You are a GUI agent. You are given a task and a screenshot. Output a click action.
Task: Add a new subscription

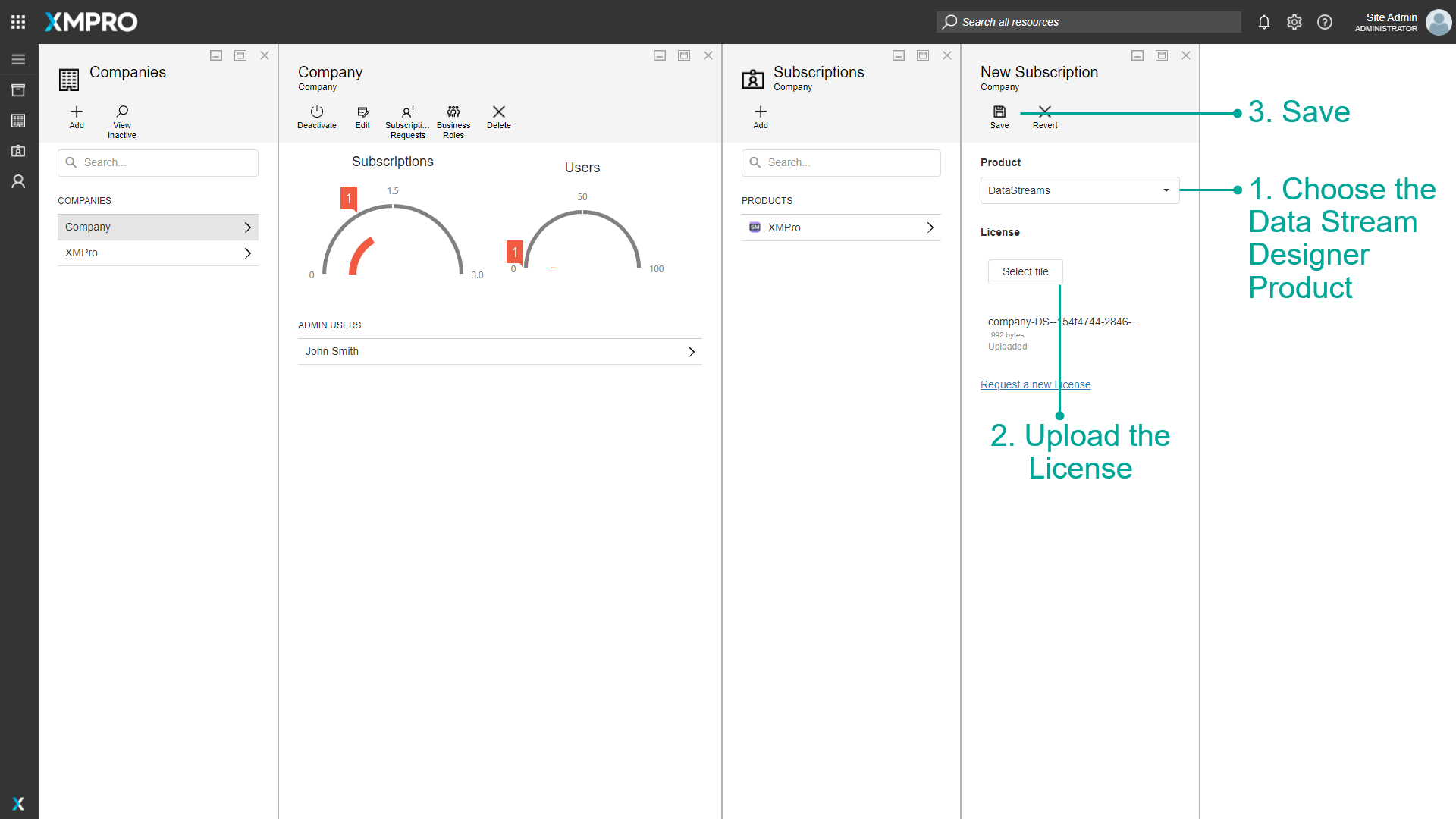pyautogui.click(x=761, y=112)
